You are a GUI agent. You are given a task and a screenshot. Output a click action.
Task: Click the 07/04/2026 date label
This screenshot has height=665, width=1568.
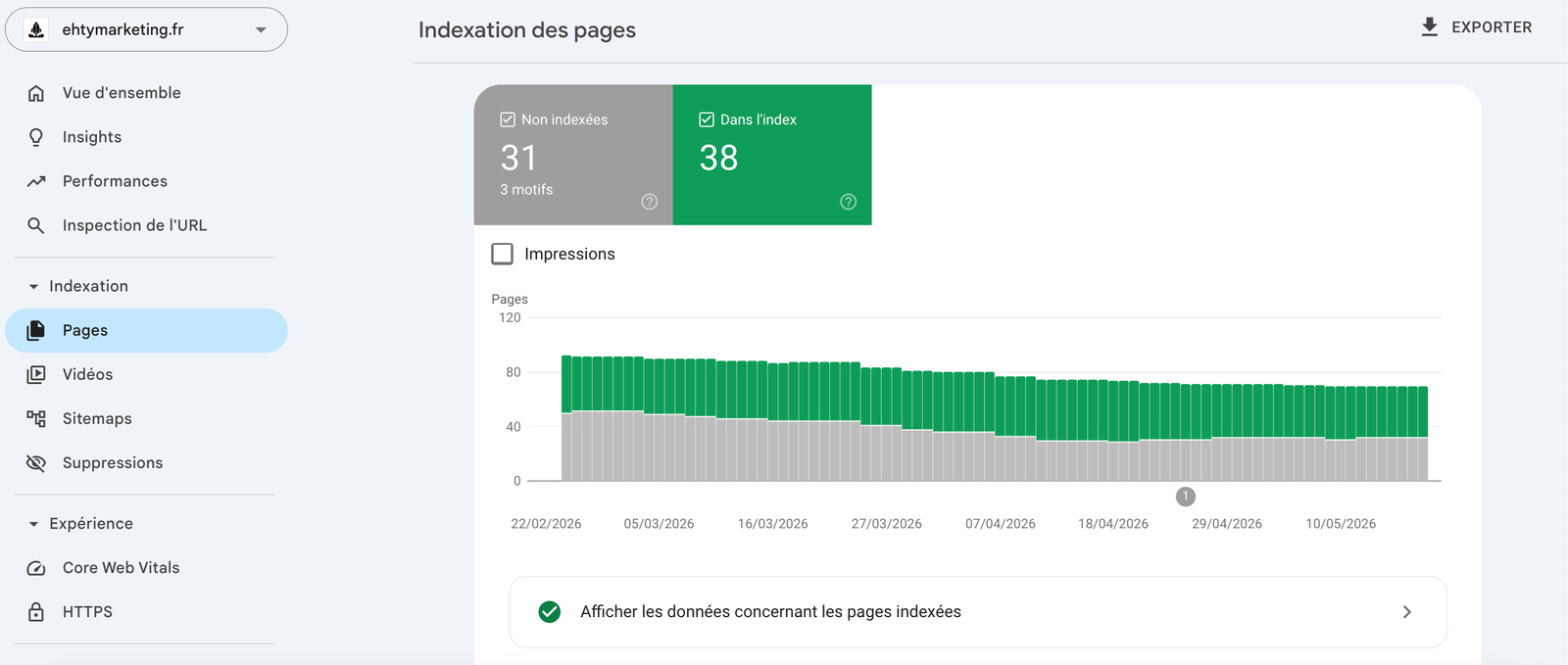click(1001, 524)
